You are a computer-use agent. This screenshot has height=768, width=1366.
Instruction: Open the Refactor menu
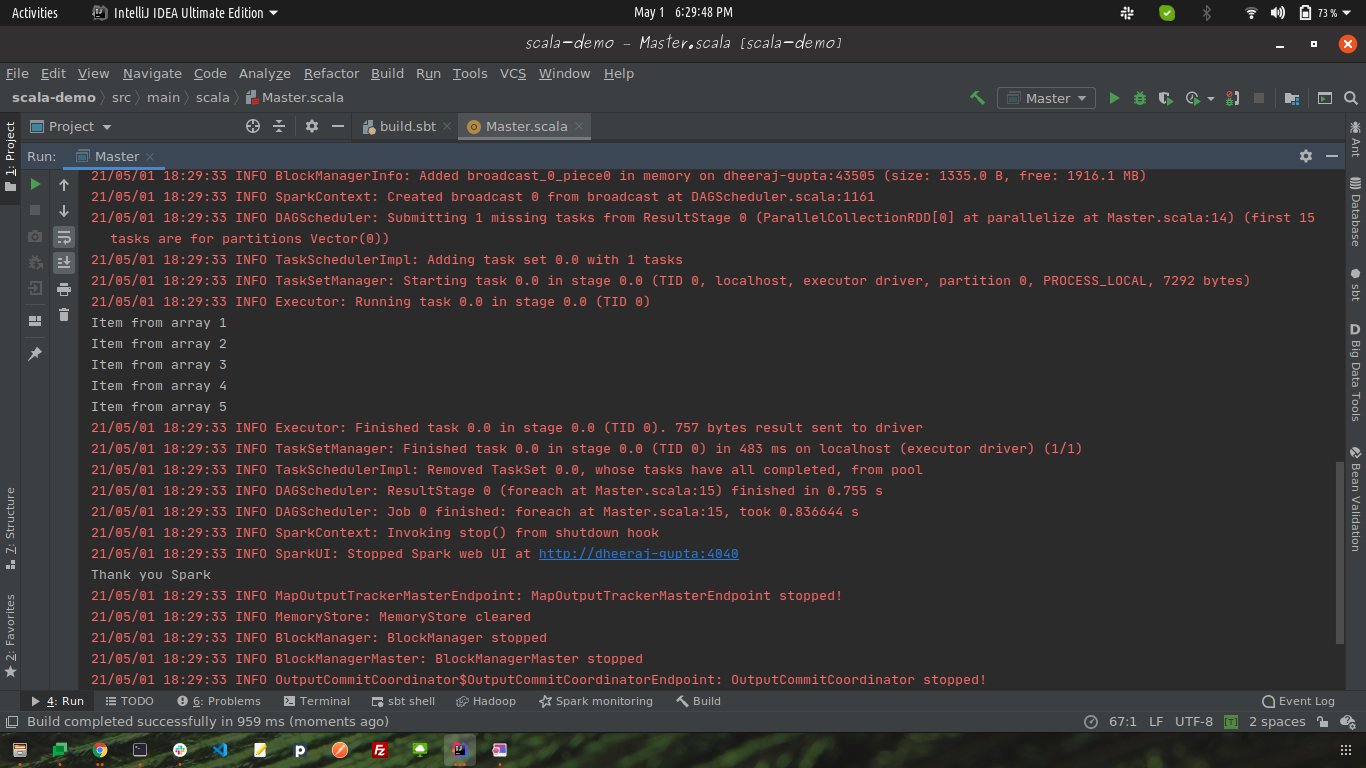coord(331,73)
